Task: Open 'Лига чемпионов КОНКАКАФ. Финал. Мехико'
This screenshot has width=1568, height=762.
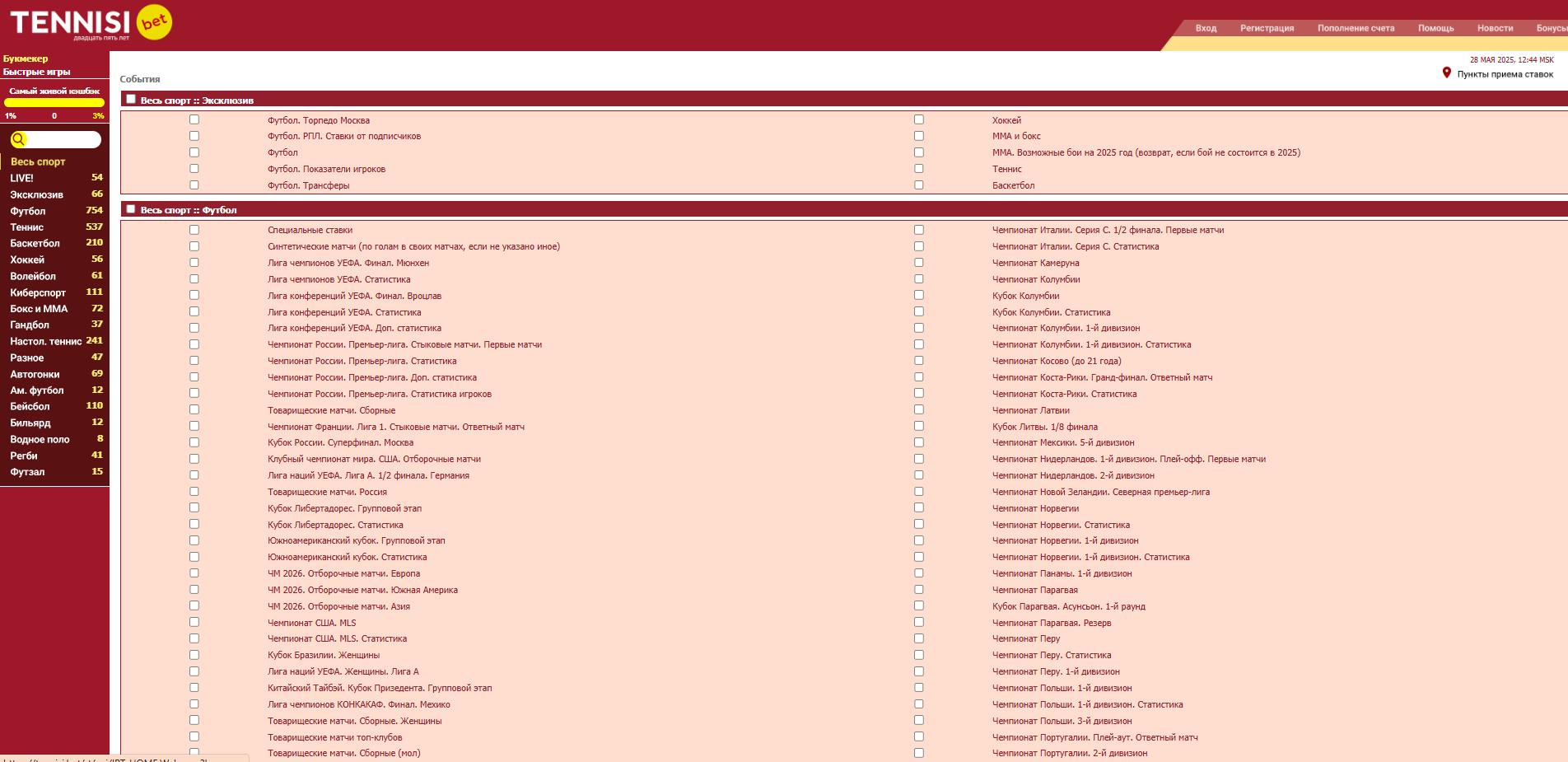Action: click(359, 704)
